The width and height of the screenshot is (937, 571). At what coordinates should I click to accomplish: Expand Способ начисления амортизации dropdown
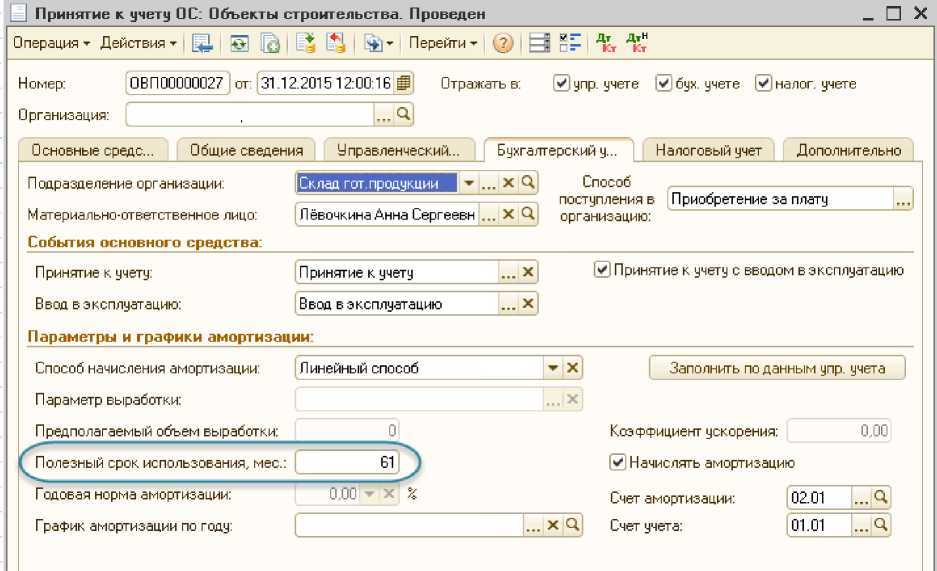pyautogui.click(x=553, y=368)
